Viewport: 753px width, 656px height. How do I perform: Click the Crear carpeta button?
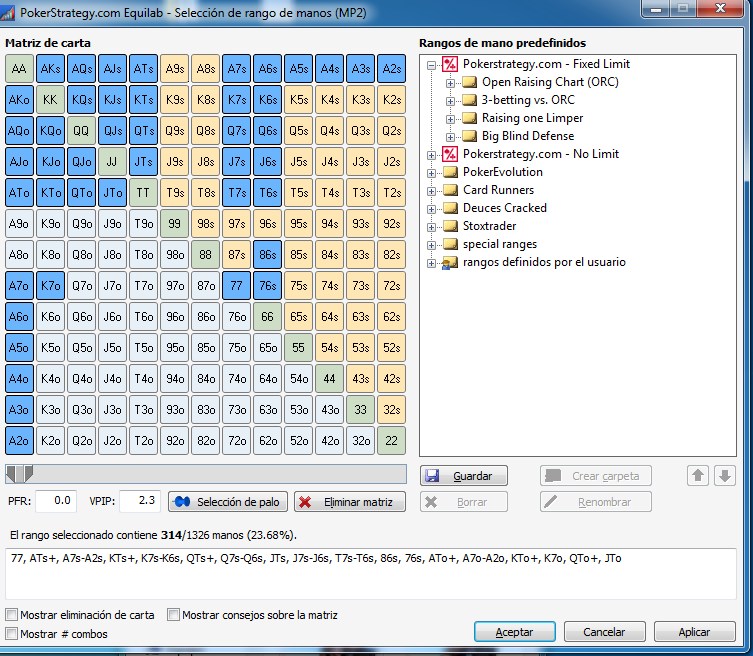595,476
